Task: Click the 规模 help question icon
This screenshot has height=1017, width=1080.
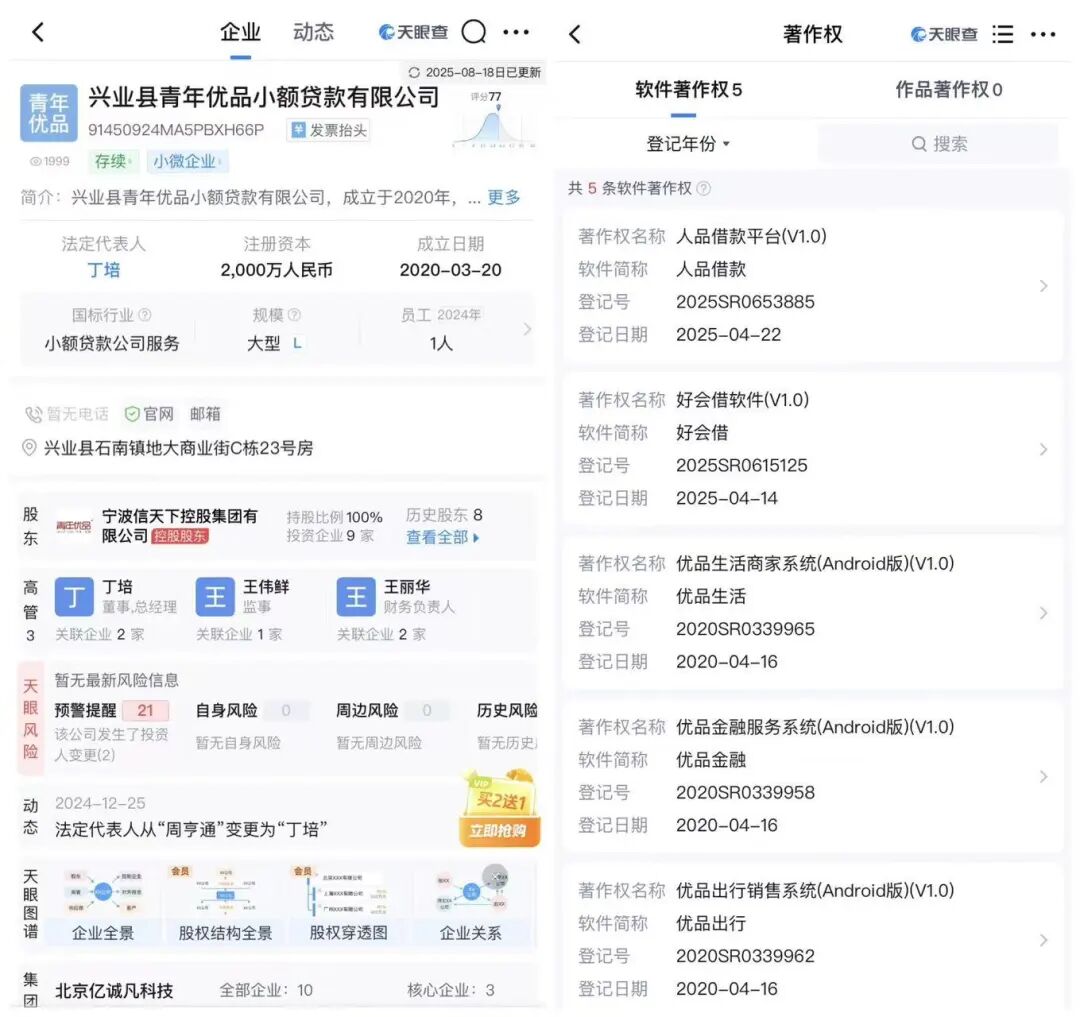Action: click(294, 315)
